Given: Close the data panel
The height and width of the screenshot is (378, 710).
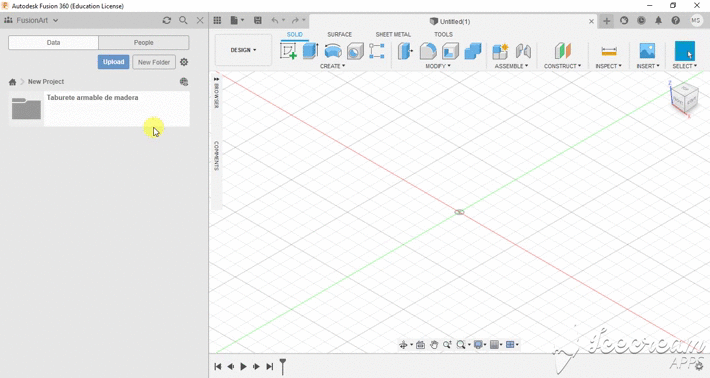Looking at the screenshot, I should 200,20.
